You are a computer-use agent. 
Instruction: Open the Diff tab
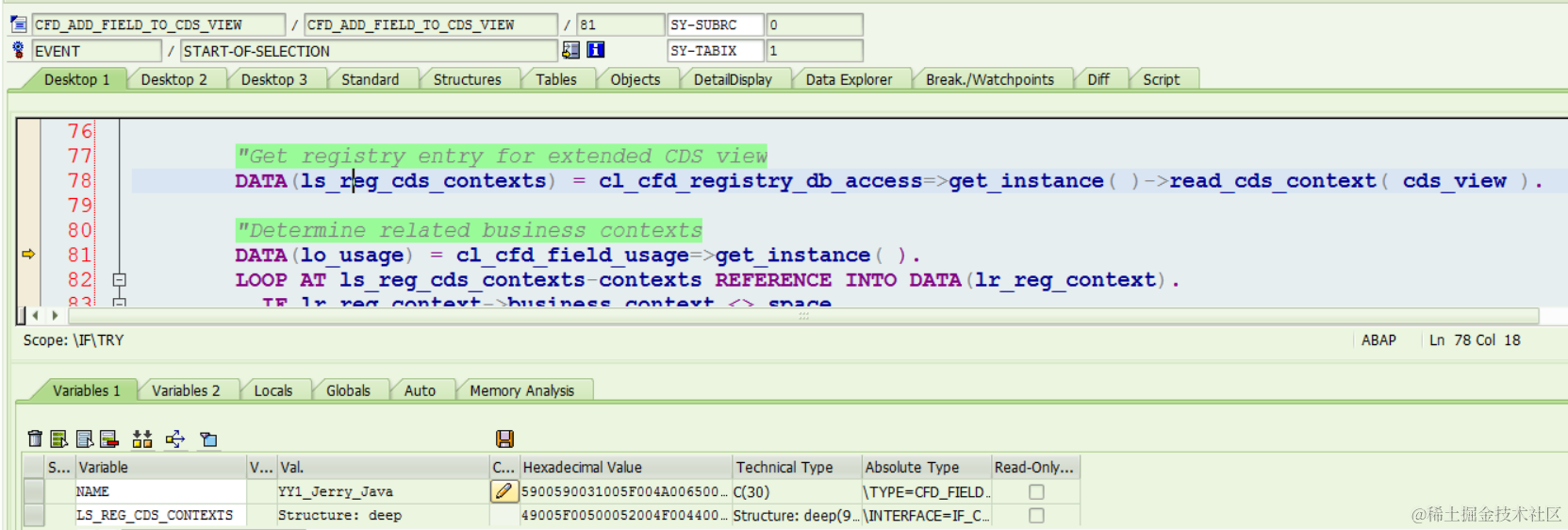(1098, 79)
